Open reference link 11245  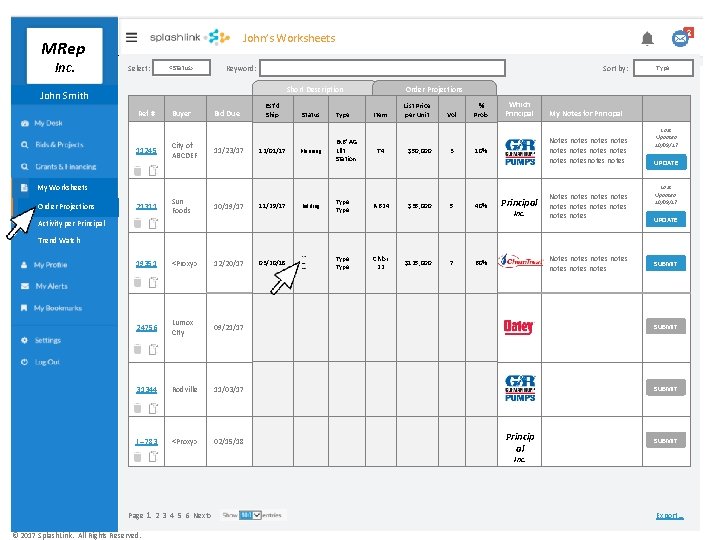coord(146,151)
